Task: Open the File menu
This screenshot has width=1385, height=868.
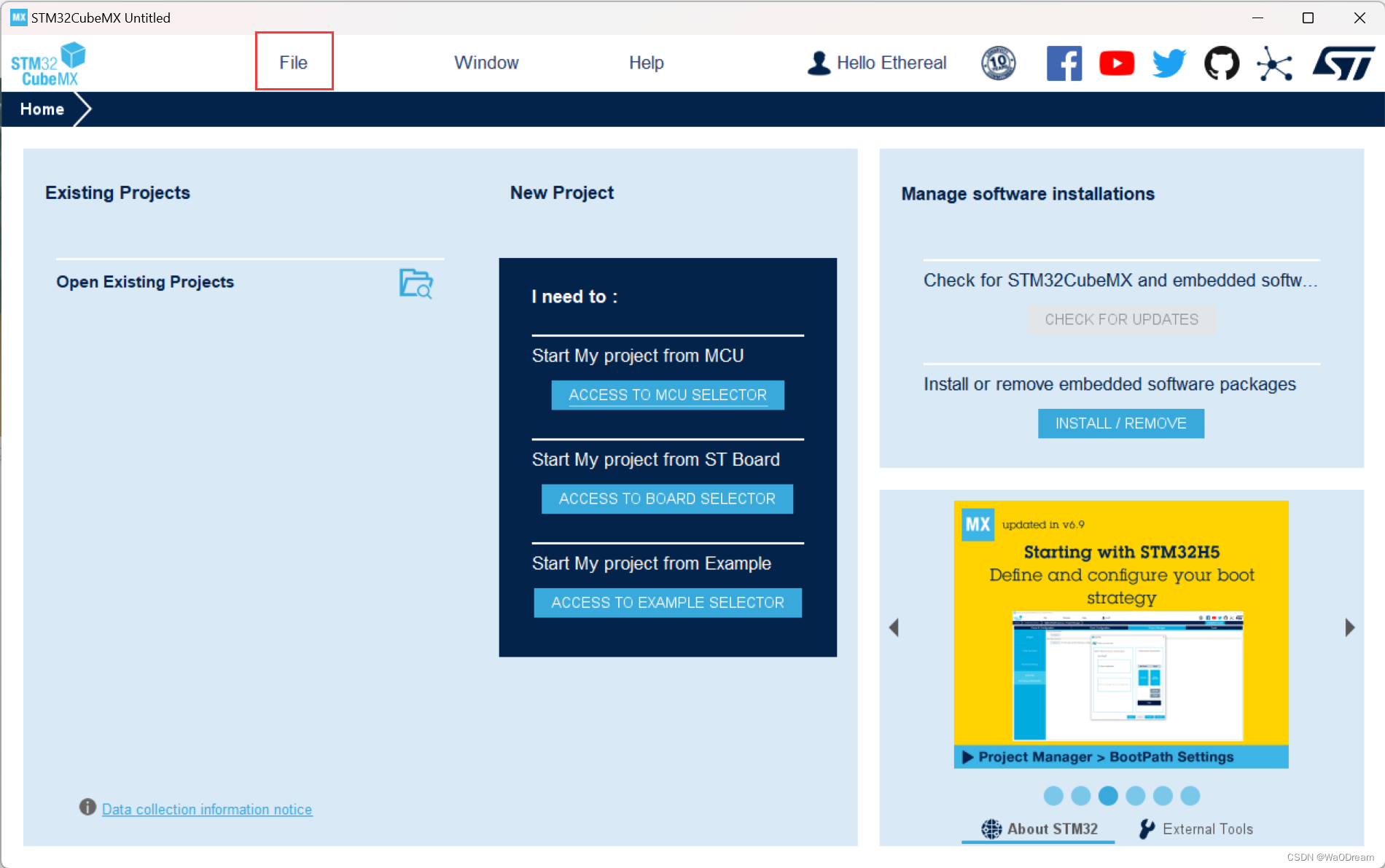Action: tap(294, 63)
